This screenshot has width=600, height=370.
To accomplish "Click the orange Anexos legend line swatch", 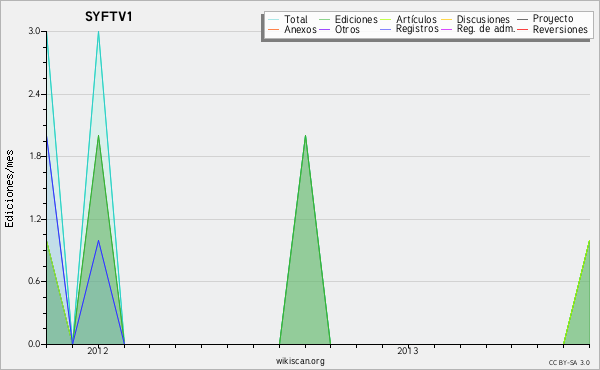I will (x=274, y=29).
